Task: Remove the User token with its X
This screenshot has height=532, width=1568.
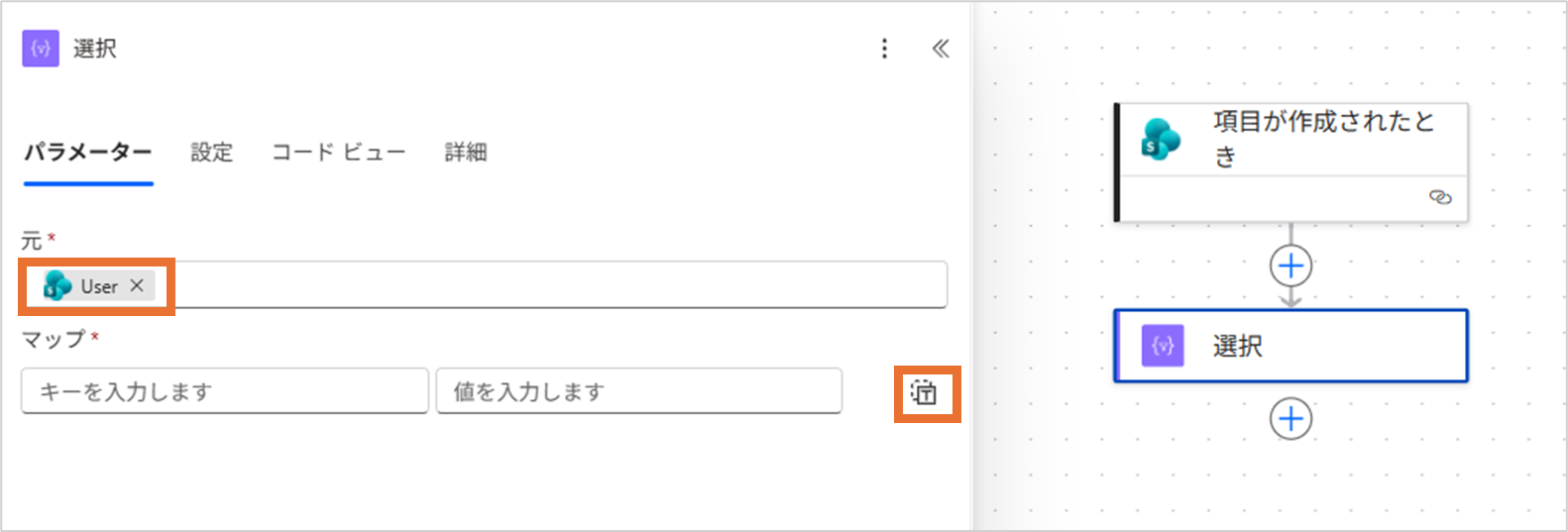Action: coord(137,285)
